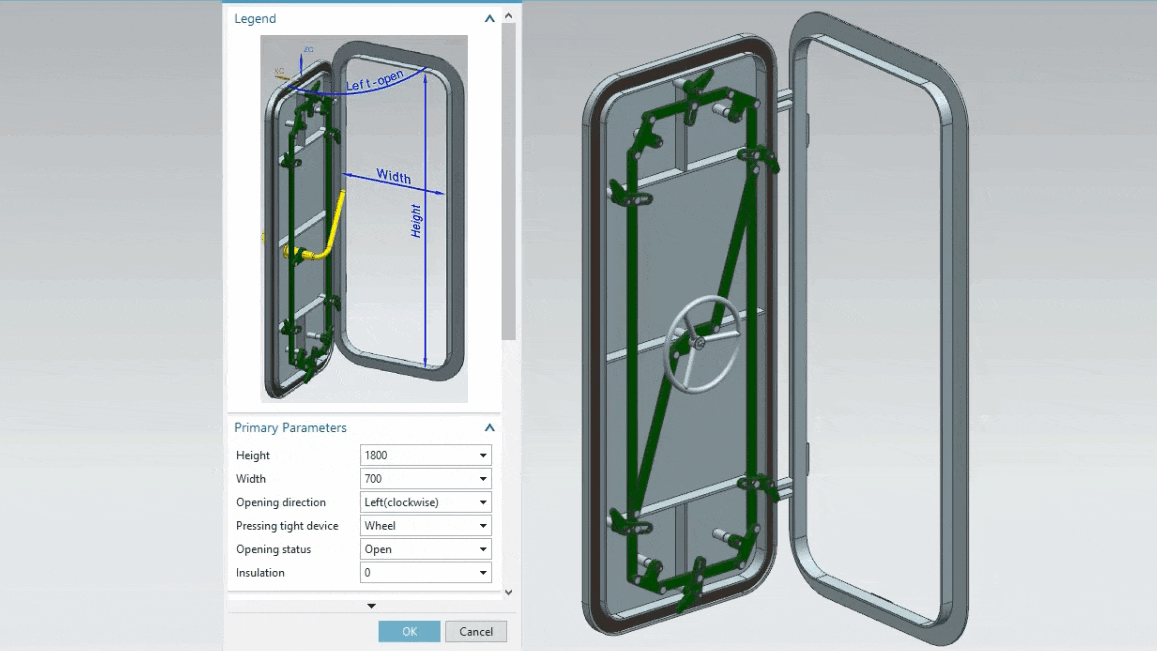Cancel the door parameter dialog
Viewport: 1157px width, 651px height.
tap(476, 631)
